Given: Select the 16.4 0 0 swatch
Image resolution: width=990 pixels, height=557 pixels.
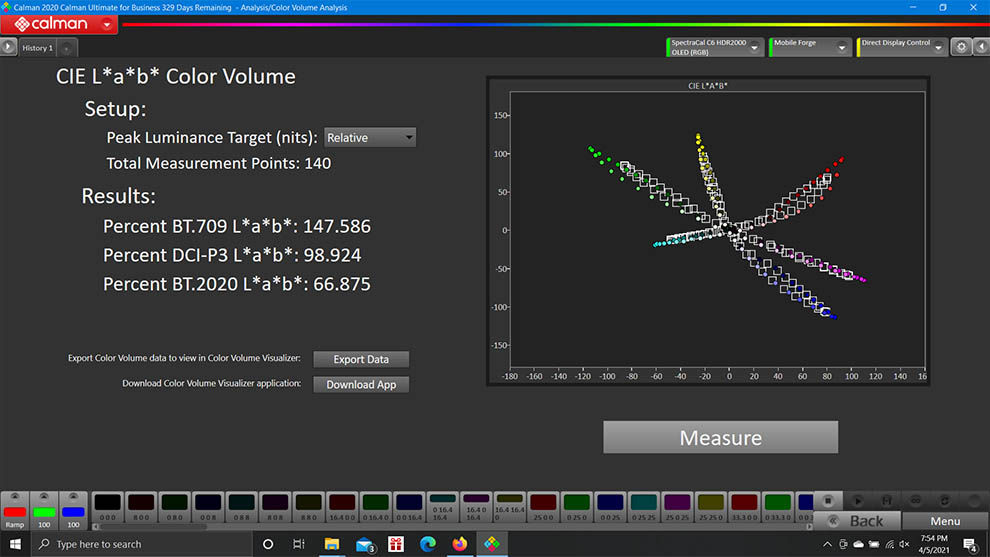Looking at the screenshot, I should click(x=342, y=507).
